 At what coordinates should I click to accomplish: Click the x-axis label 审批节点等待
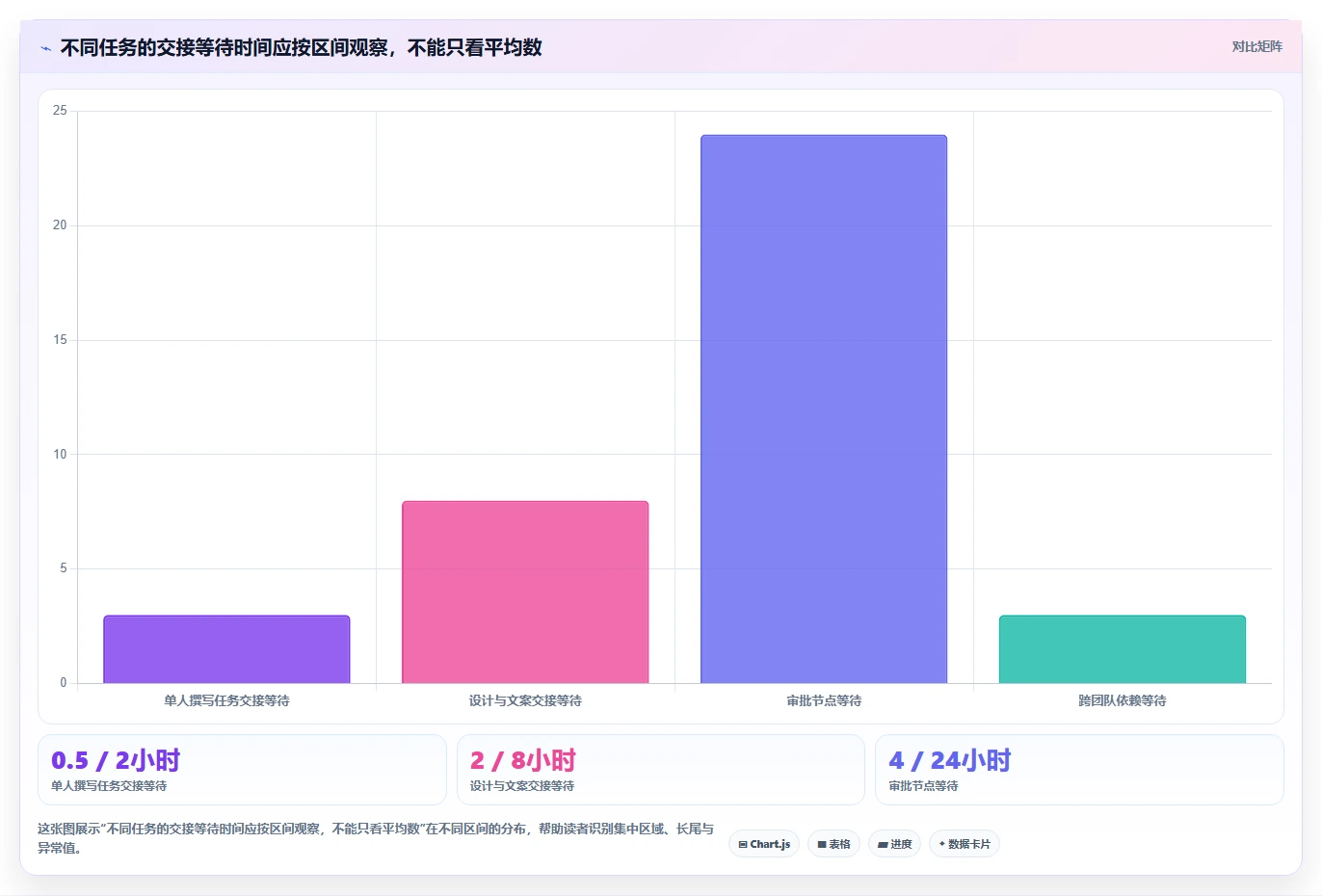pyautogui.click(x=824, y=700)
